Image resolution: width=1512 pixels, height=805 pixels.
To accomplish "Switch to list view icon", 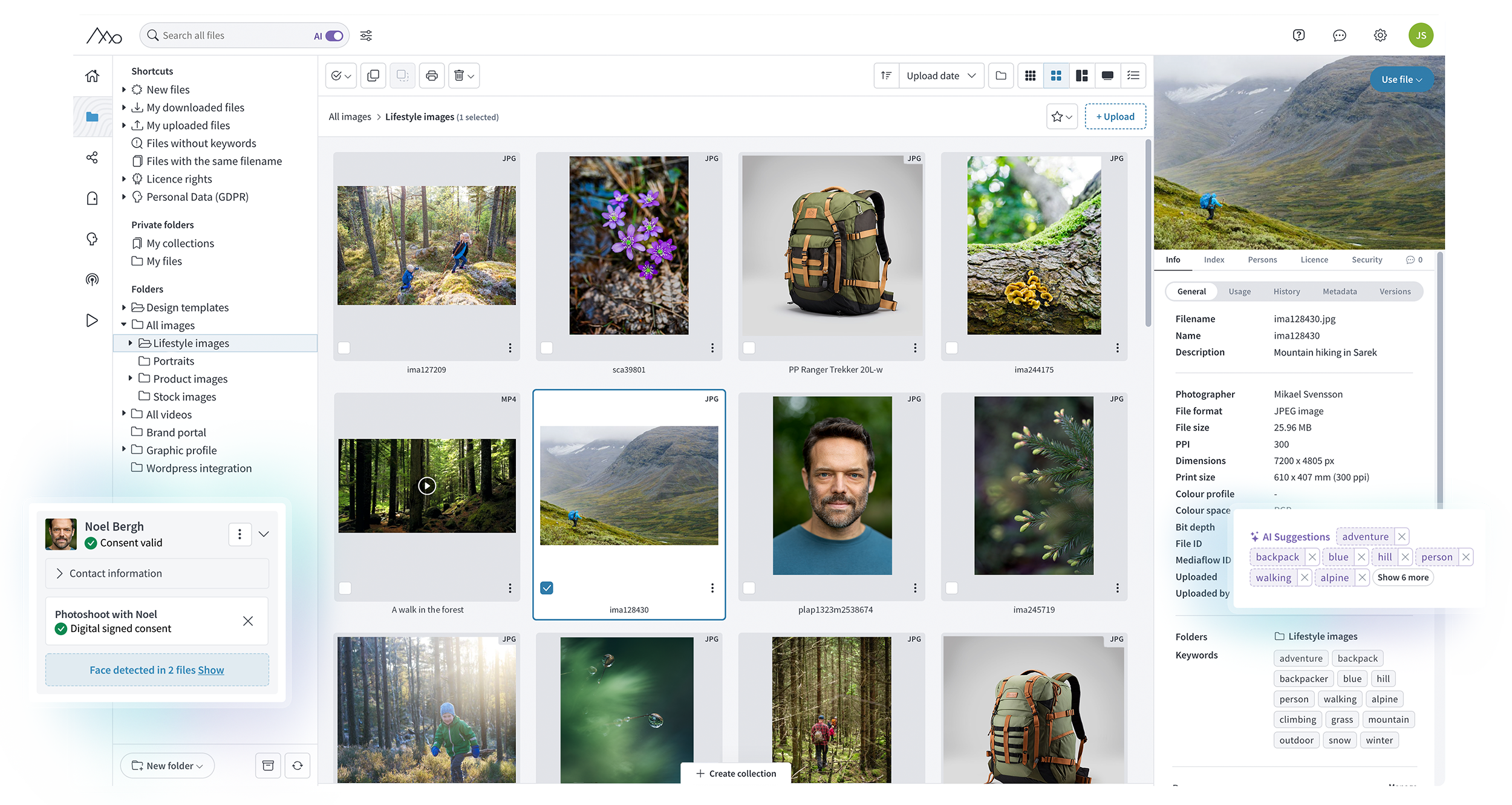I will [x=1133, y=76].
